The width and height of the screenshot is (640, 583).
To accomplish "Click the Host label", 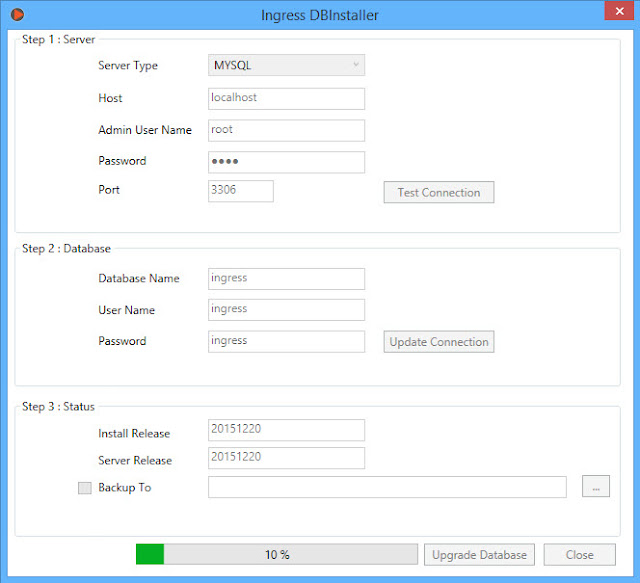I will tap(110, 98).
